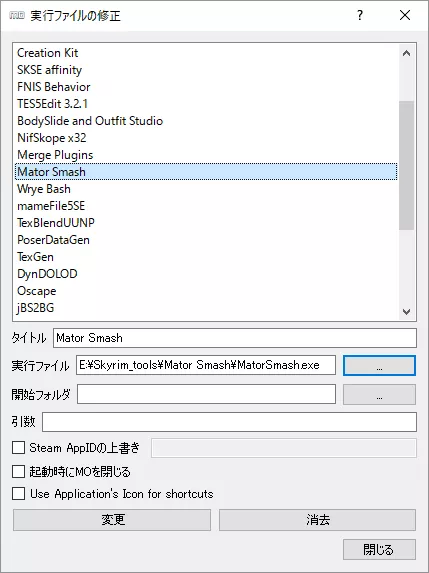429x573 pixels.
Task: Toggle Use Application's Icon for shortcuts
Action: point(18,494)
